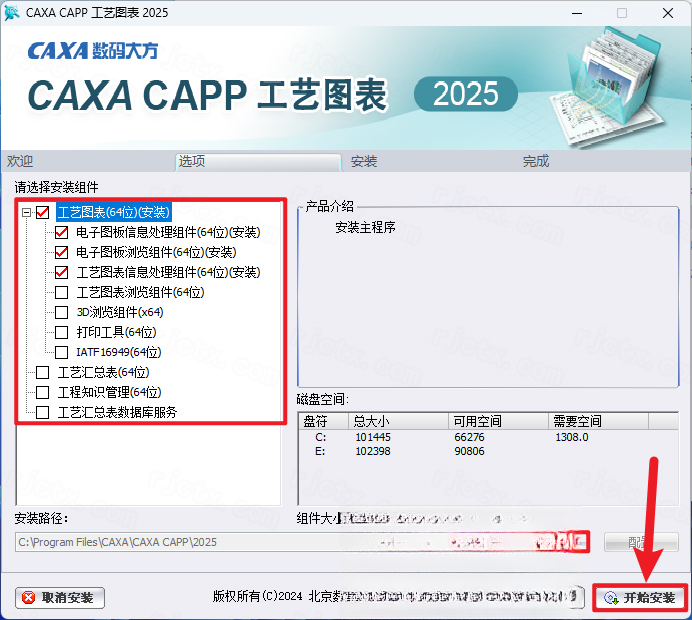Screen dimensions: 692x620
Task: Select 工艺图表信息处理组件(64位)(安装) label
Action: tap(168, 272)
